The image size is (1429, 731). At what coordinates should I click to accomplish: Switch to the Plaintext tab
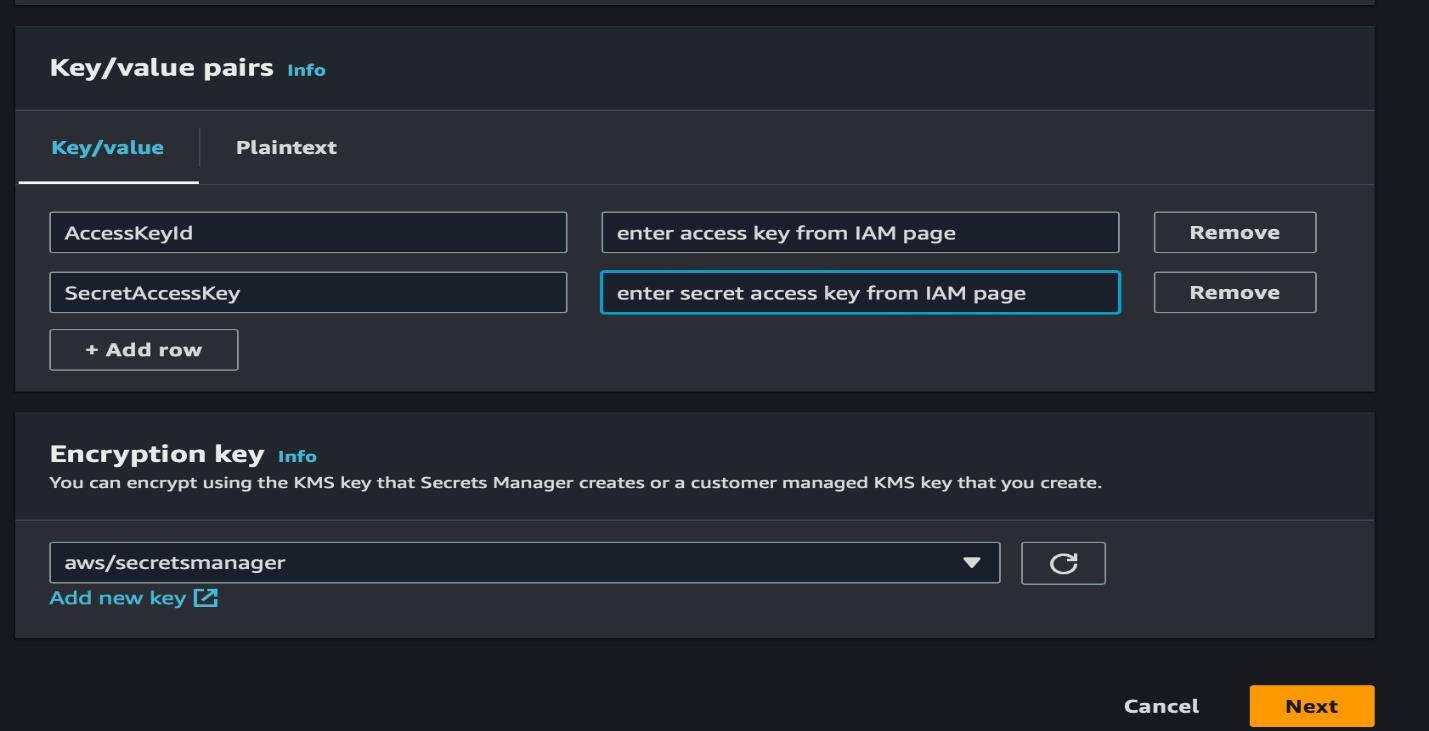tap(286, 146)
